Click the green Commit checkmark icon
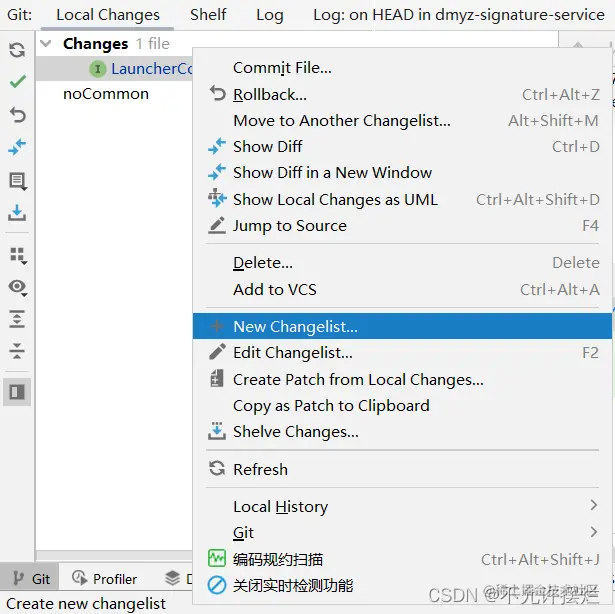This screenshot has height=614, width=615. pos(17,82)
